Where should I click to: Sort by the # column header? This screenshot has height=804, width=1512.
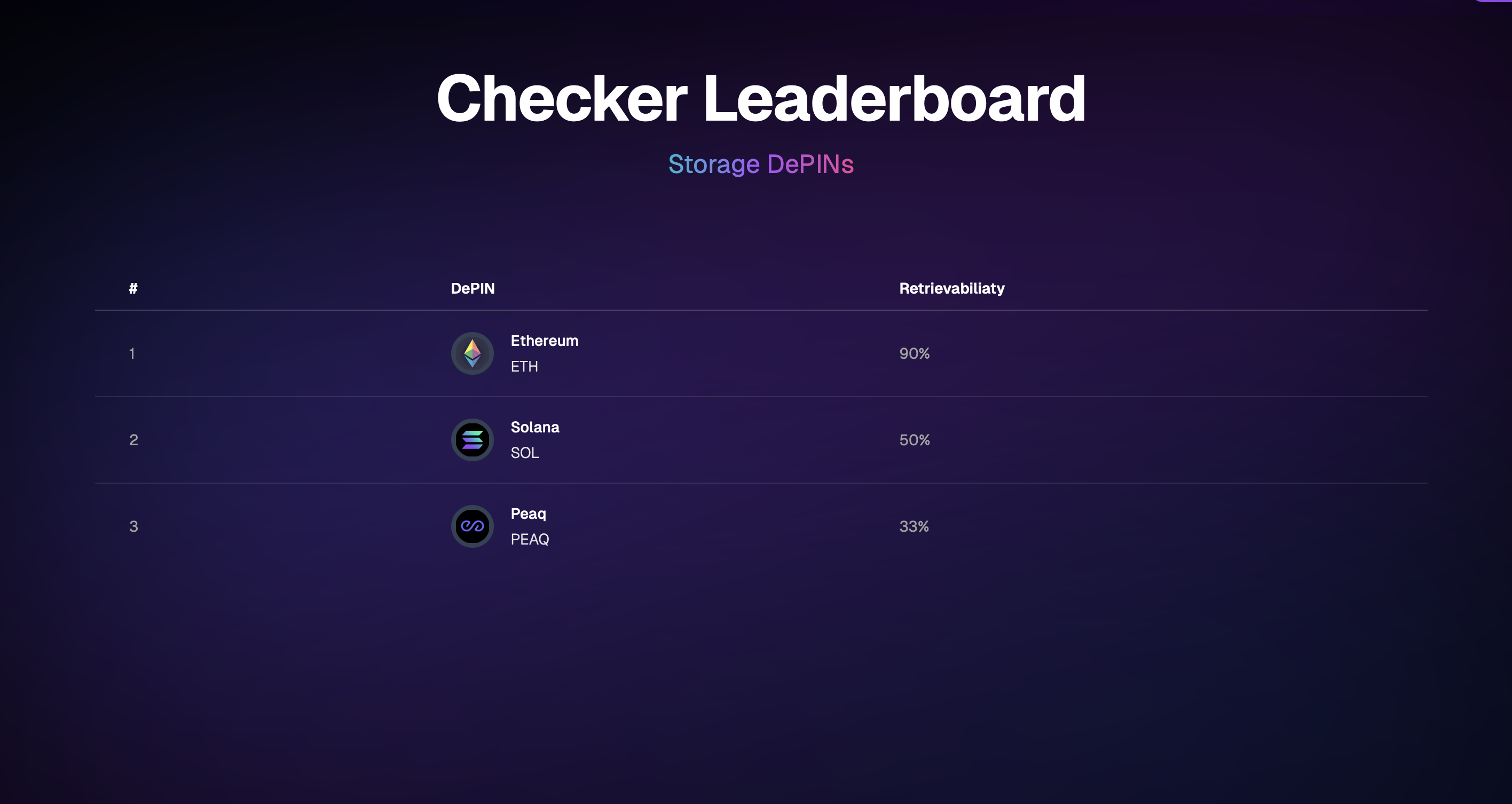click(133, 288)
